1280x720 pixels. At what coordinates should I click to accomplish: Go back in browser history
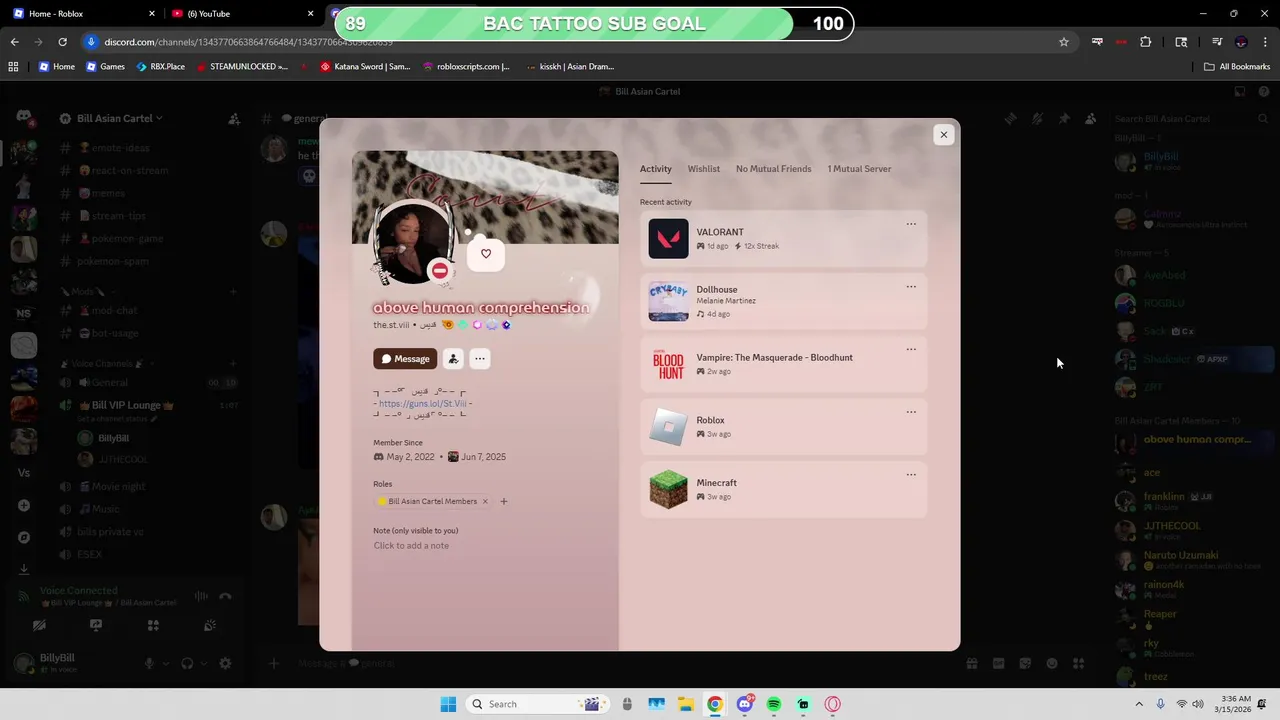(x=15, y=42)
